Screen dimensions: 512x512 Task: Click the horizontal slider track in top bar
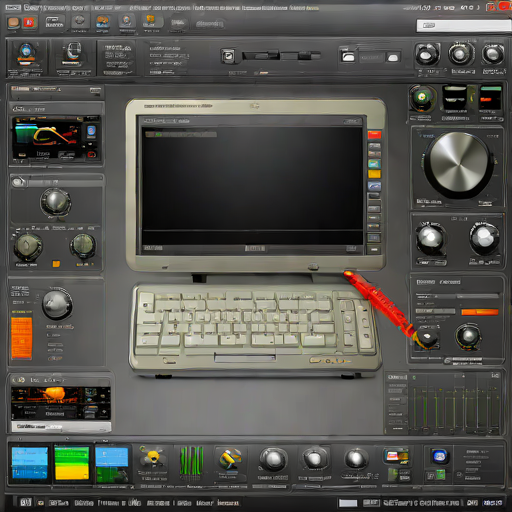click(x=281, y=55)
